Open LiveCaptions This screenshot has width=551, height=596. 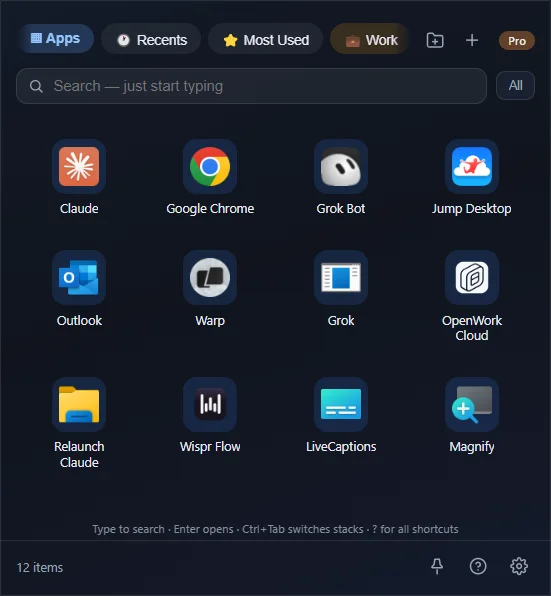[x=341, y=404]
